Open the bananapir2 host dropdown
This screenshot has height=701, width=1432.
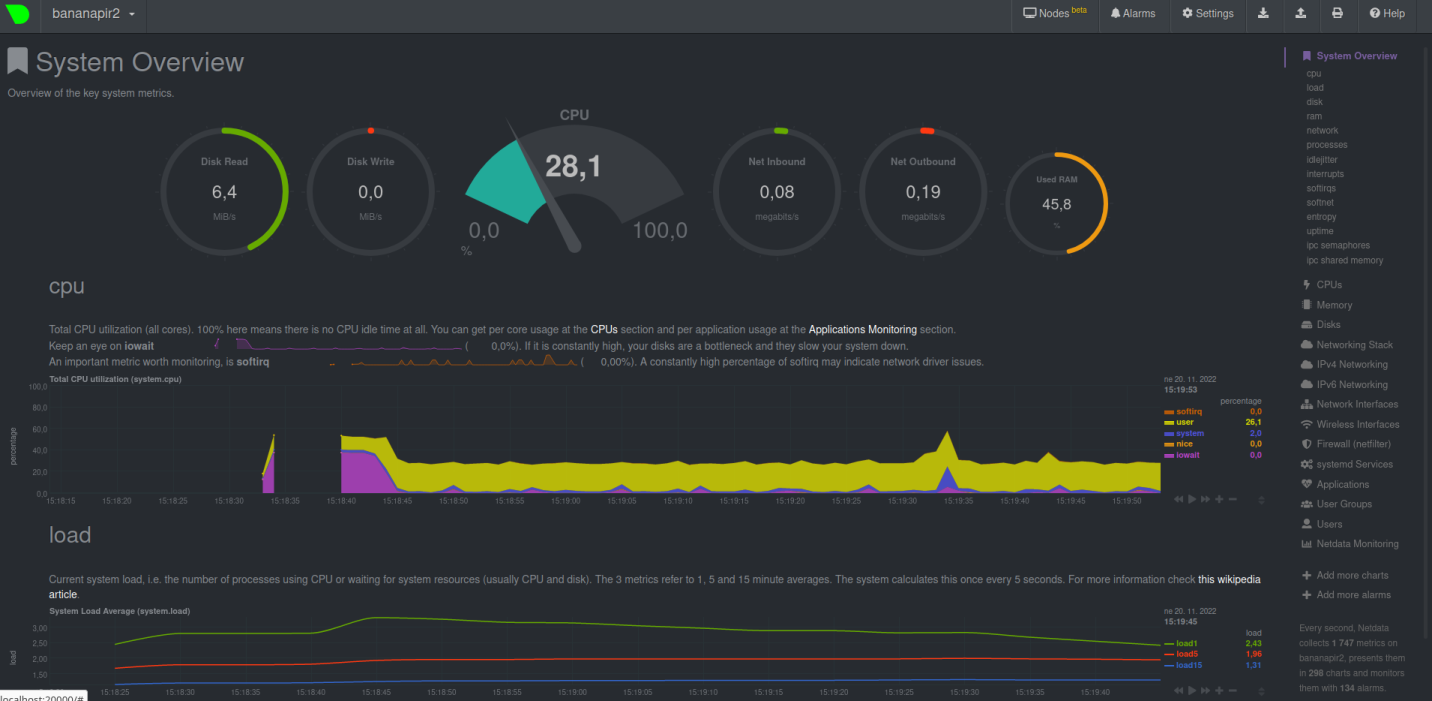point(93,14)
